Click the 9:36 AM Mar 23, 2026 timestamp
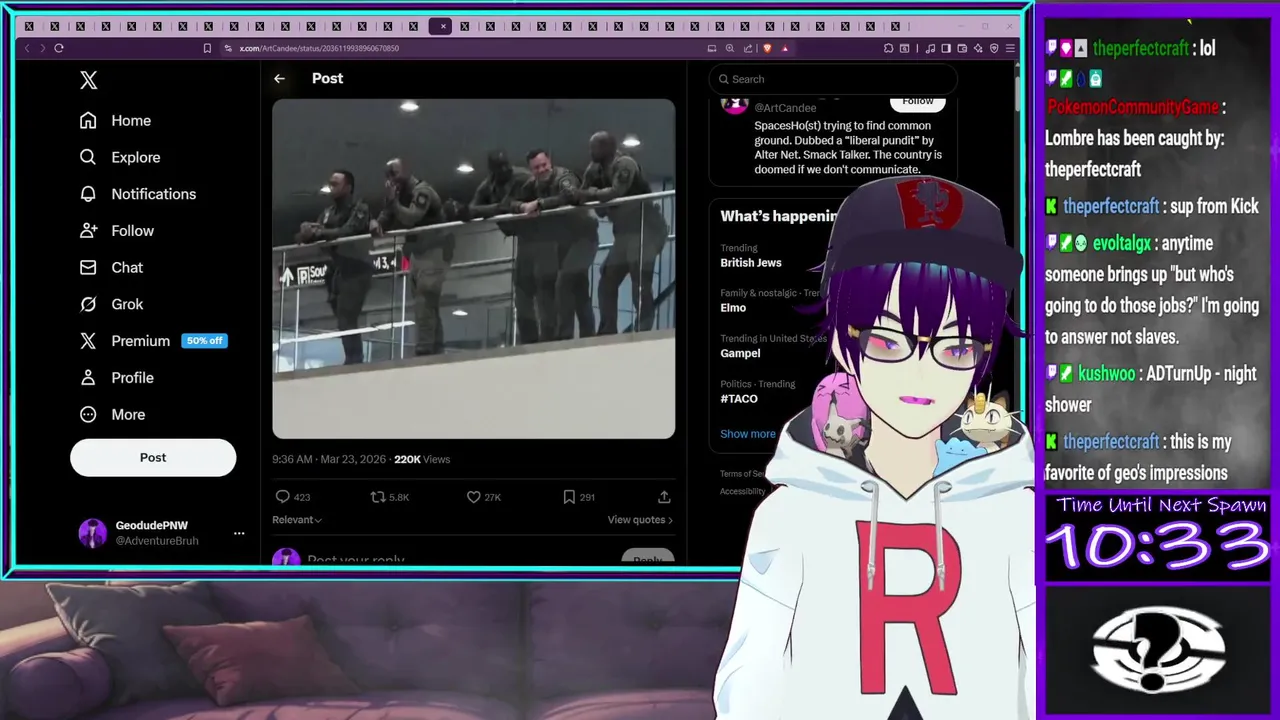The width and height of the screenshot is (1280, 720). pyautogui.click(x=329, y=459)
